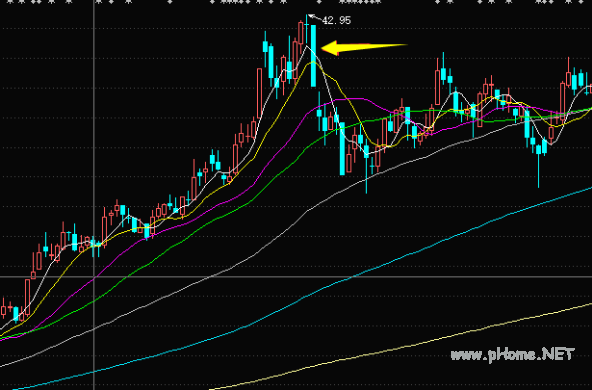Viewport: 592px width, 390px height.
Task: Select the tall red candle near bottom-left
Action: pyautogui.click(x=27, y=297)
